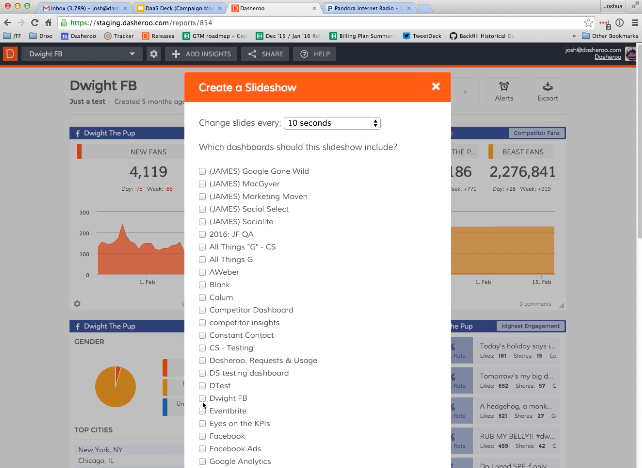
Task: Open the JTF bookmarks folder
Action: click(x=12, y=36)
